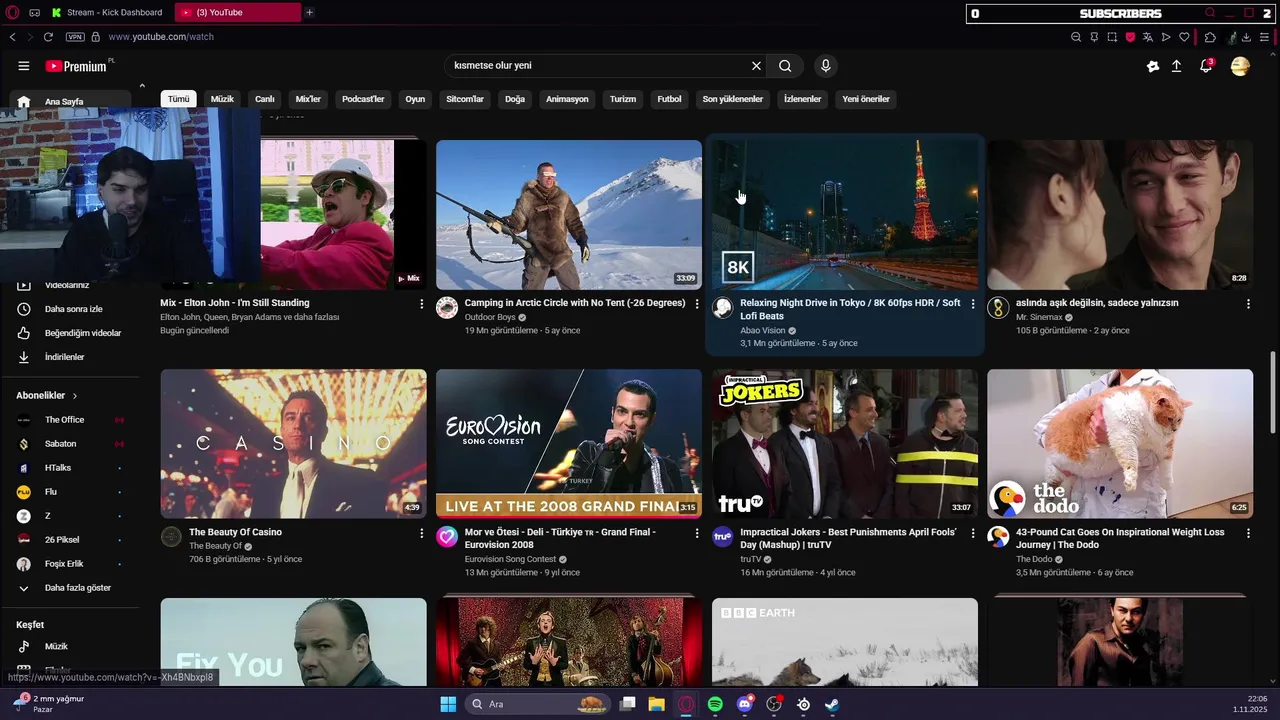This screenshot has width=1280, height=720.
Task: Click the pin icon in the address bar
Action: point(1094,37)
